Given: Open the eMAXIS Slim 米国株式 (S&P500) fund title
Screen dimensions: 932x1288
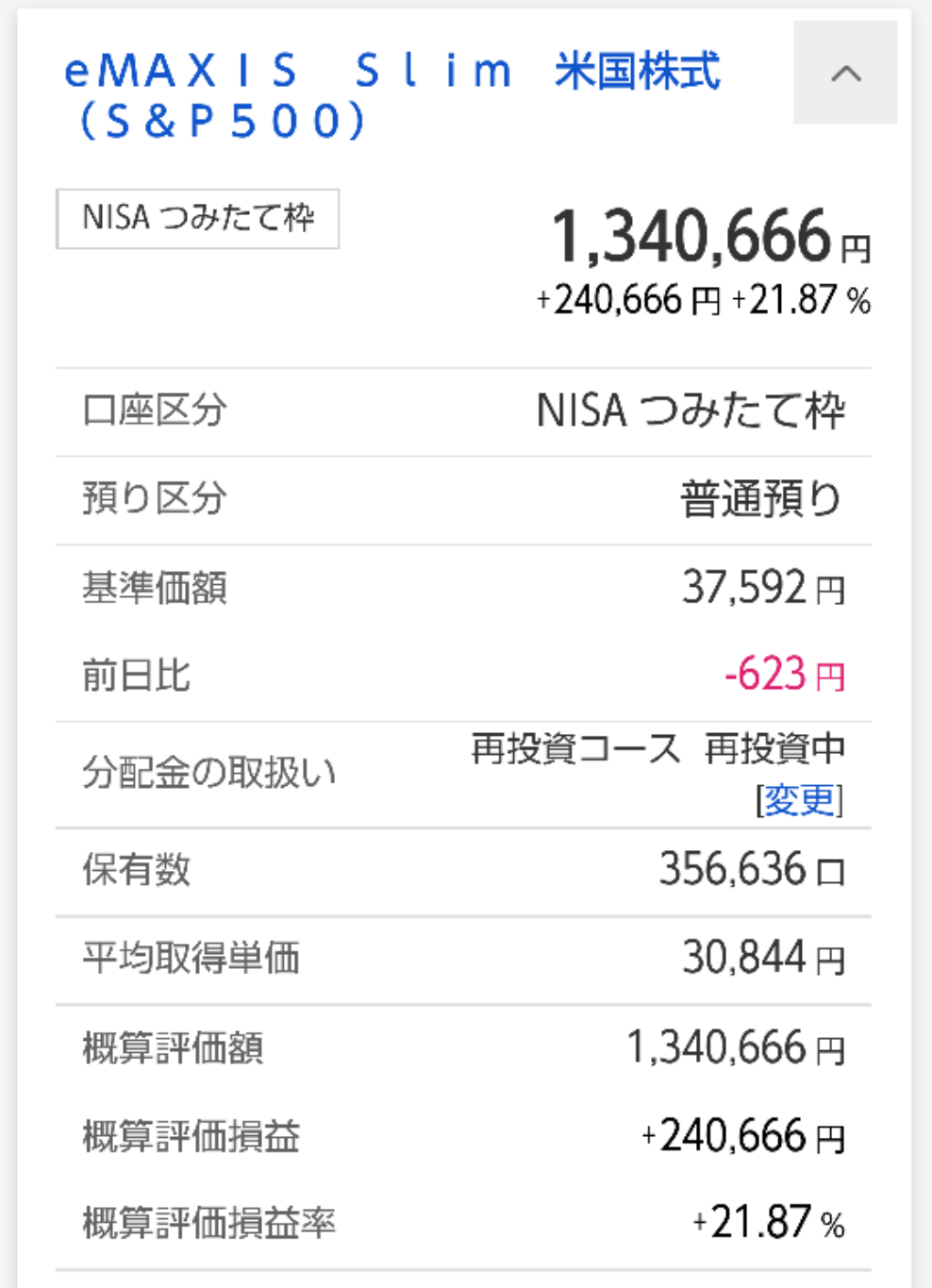Looking at the screenshot, I should tap(391, 95).
